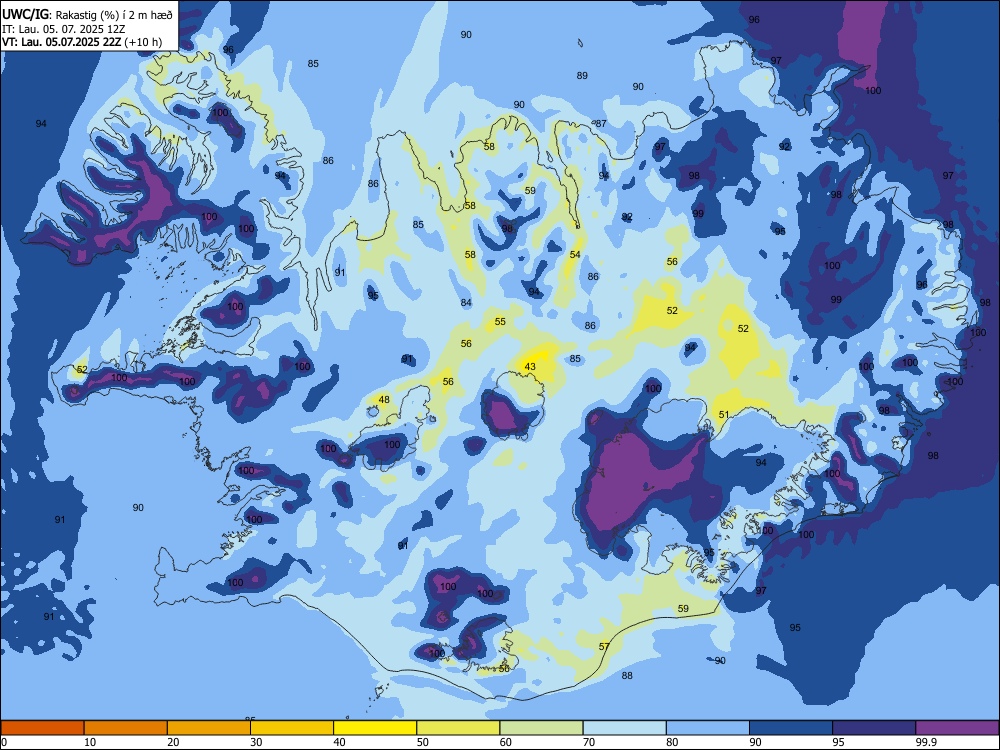Click the legend tick label '30'

[x=256, y=742]
